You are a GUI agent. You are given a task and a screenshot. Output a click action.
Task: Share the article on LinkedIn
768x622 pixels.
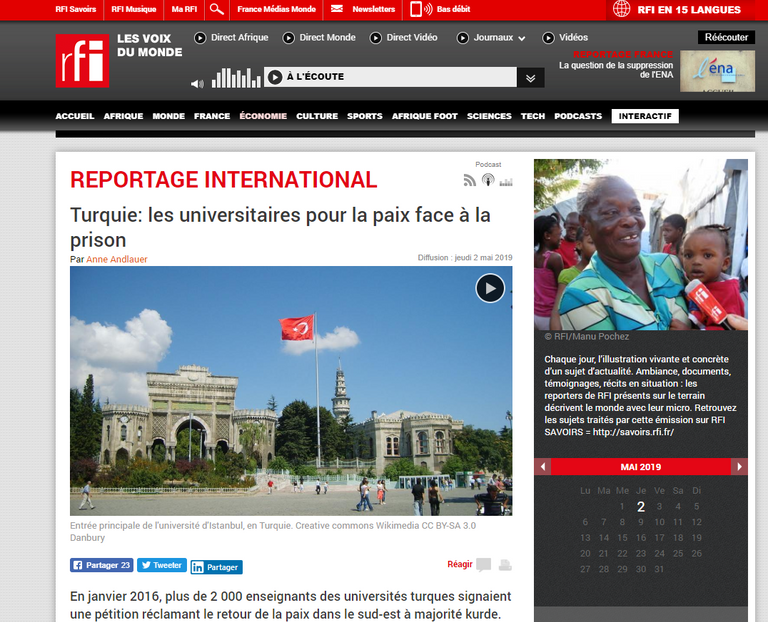pyautogui.click(x=216, y=566)
